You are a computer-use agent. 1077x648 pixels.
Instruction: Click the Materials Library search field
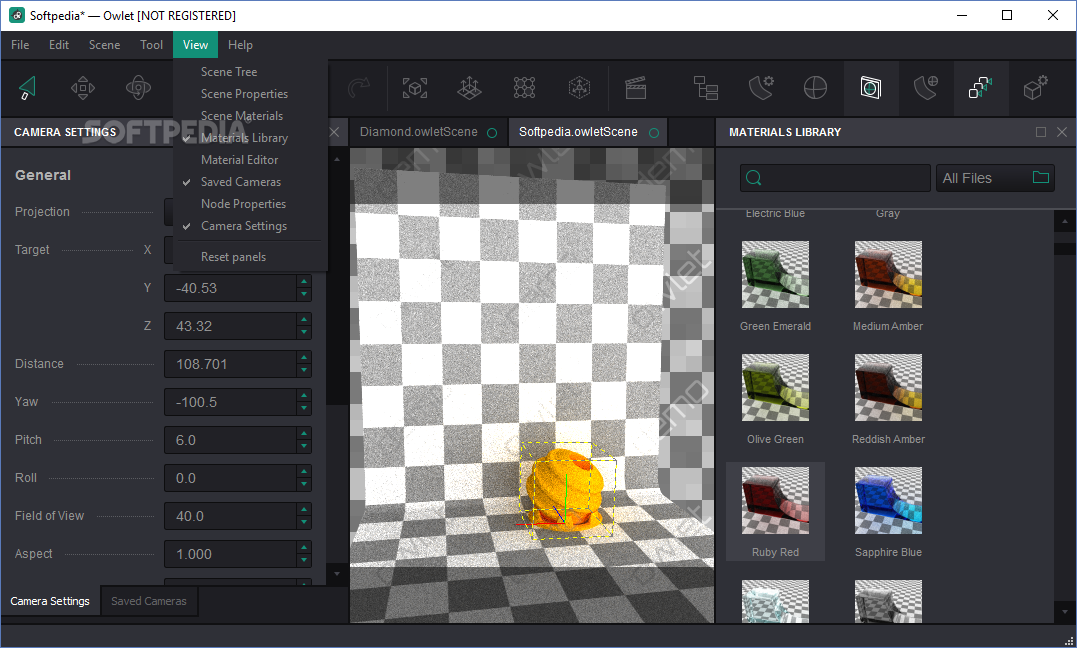pos(835,178)
